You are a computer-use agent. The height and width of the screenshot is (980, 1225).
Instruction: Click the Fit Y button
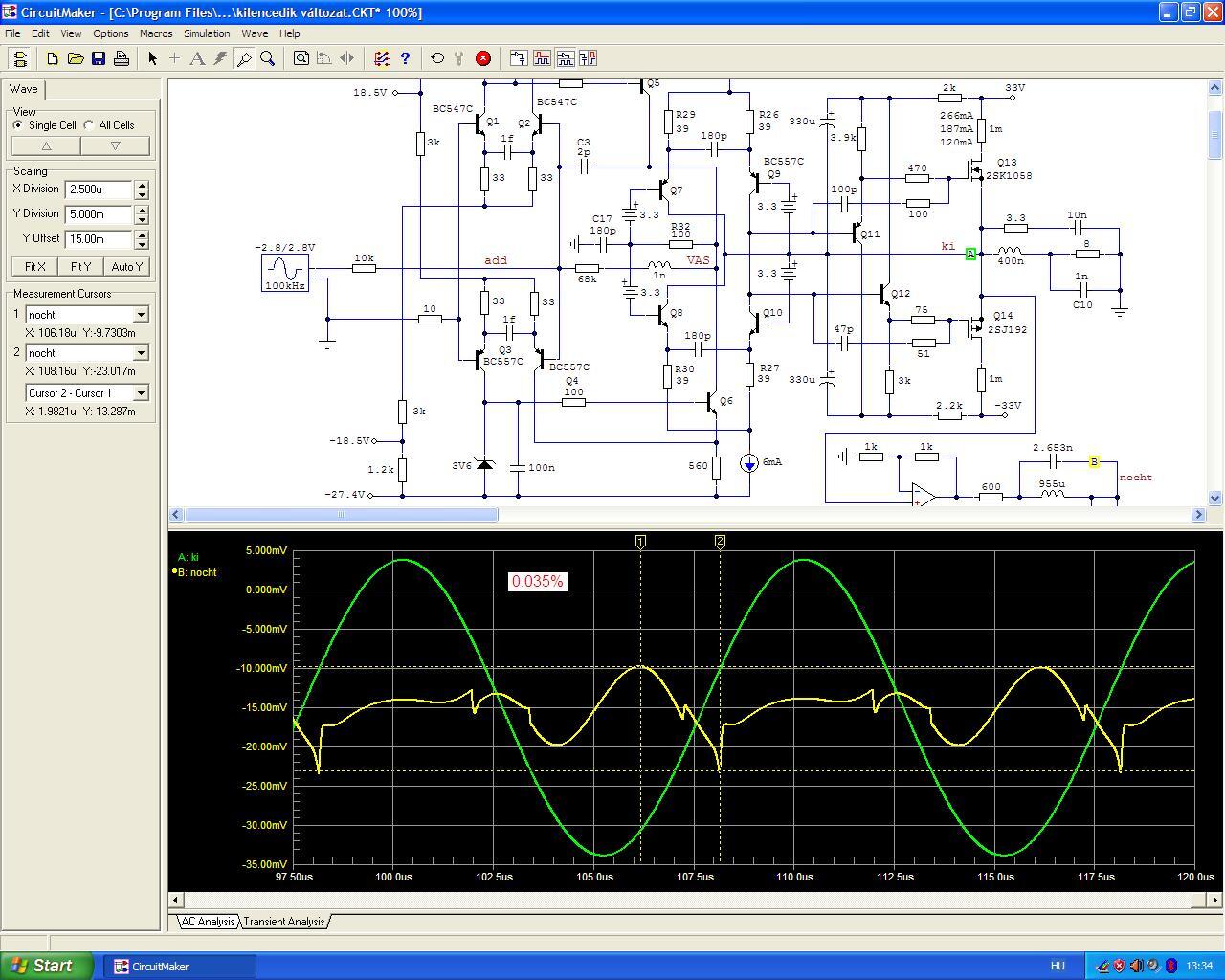[x=81, y=267]
